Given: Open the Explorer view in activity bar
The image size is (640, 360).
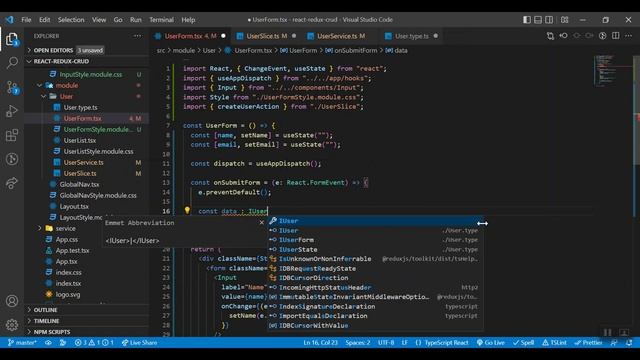Looking at the screenshot, I should click(x=12, y=39).
